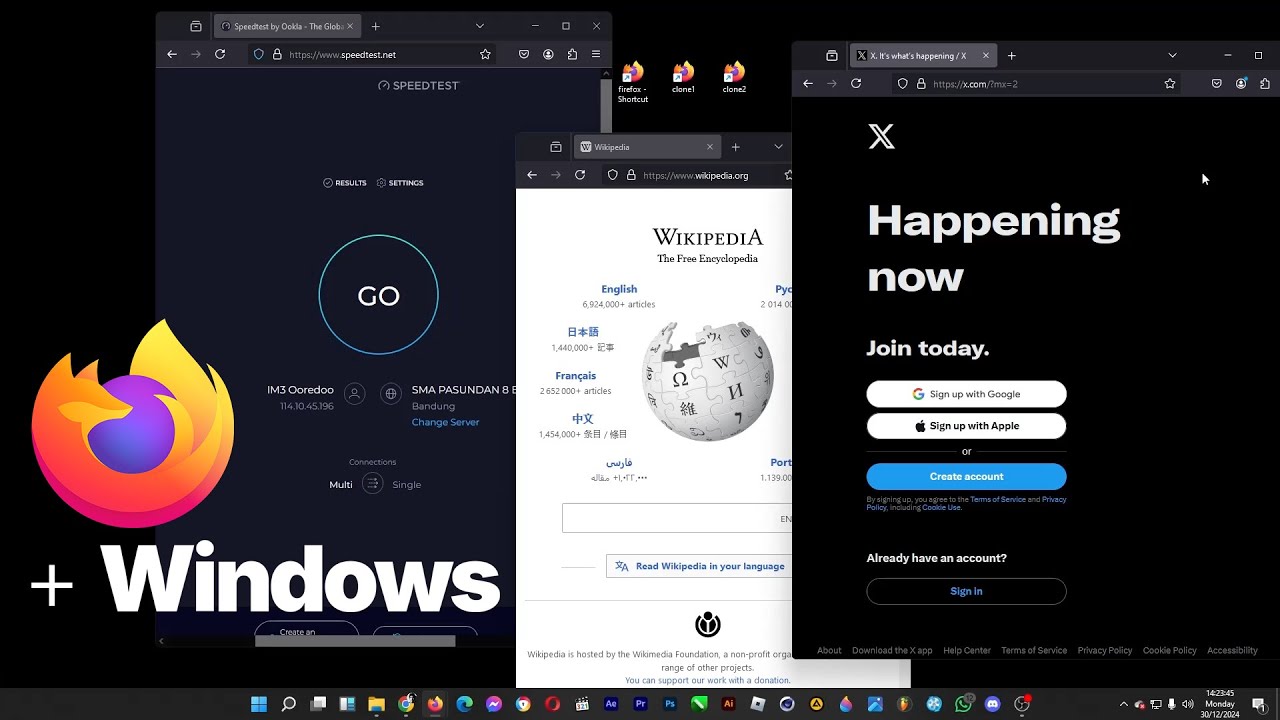Toggle the Multi/Single connection switch icon

coord(372,484)
